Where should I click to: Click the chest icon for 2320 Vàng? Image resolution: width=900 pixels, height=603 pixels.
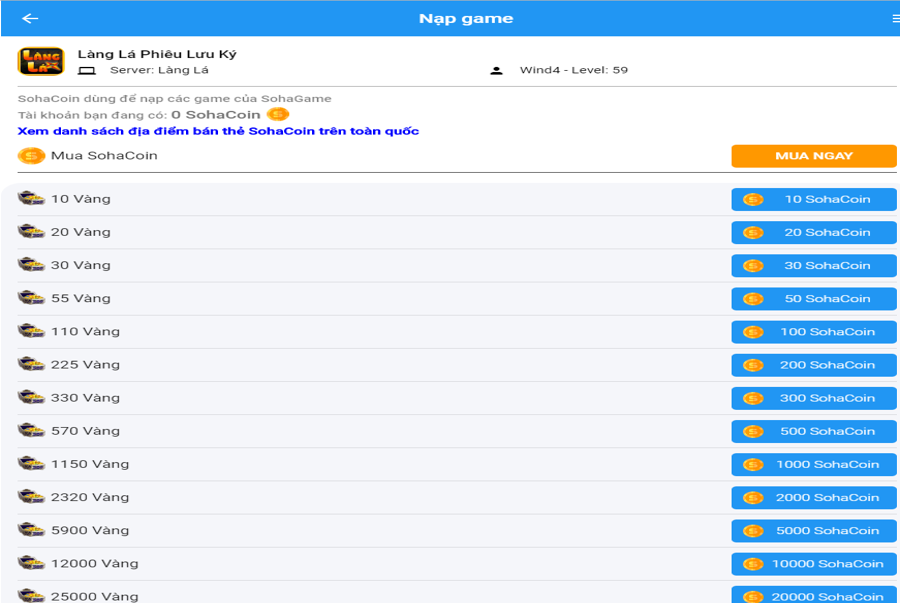pyautogui.click(x=31, y=497)
